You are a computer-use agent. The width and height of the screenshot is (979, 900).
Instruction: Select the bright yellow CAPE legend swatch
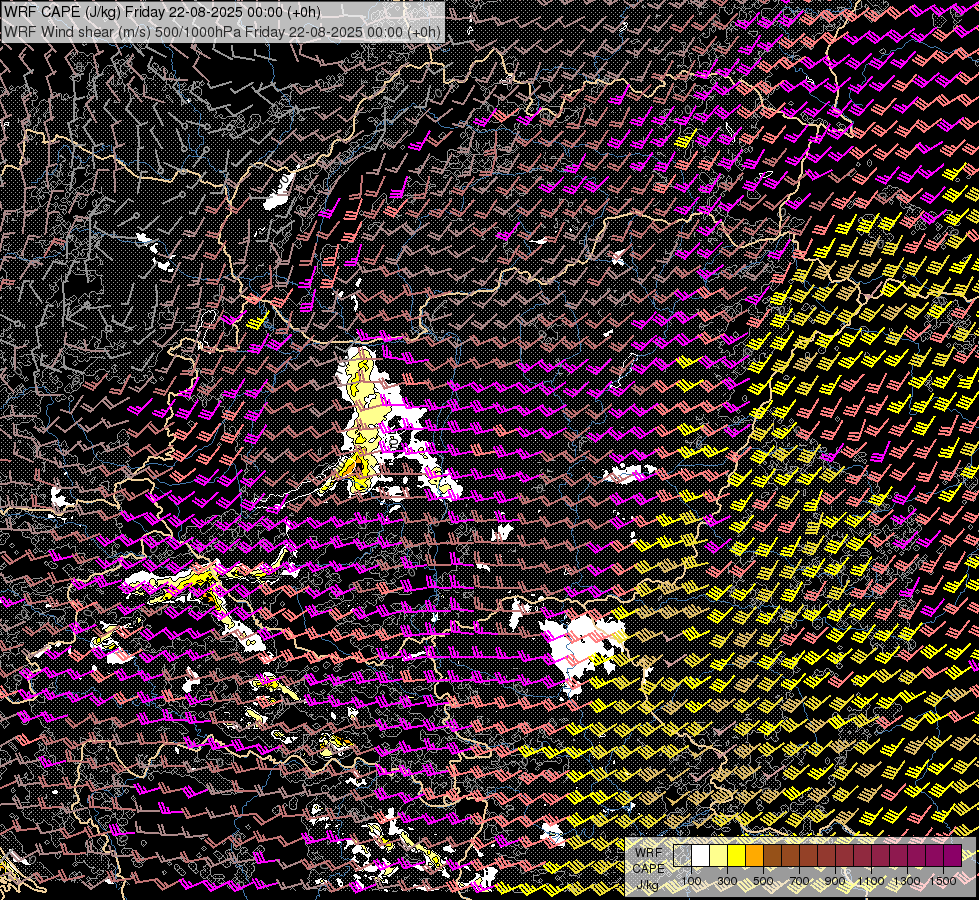click(737, 856)
